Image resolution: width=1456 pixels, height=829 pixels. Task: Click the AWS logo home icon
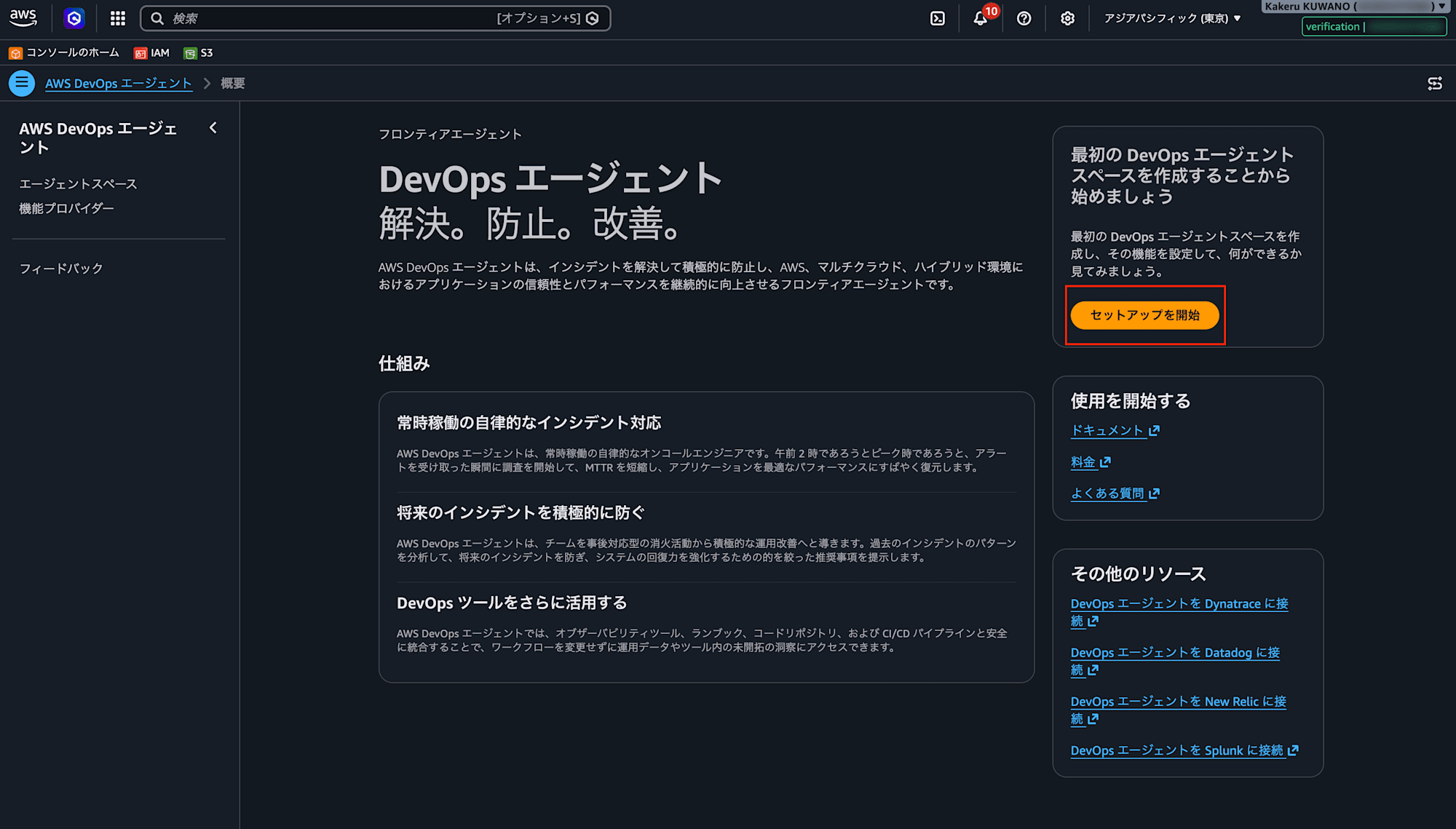pyautogui.click(x=23, y=18)
